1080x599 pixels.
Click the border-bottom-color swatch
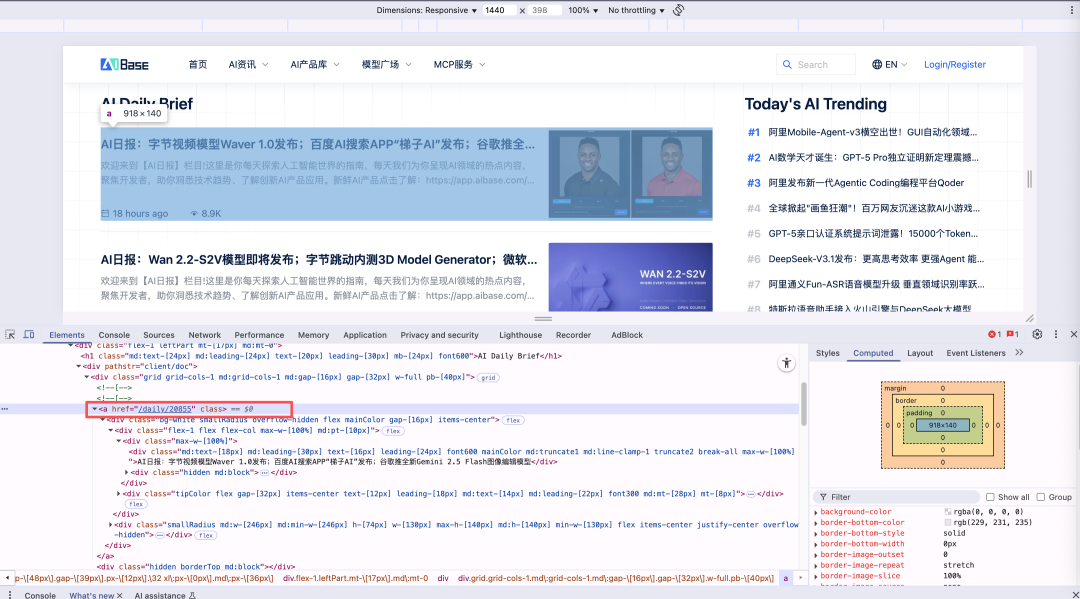[x=948, y=523]
